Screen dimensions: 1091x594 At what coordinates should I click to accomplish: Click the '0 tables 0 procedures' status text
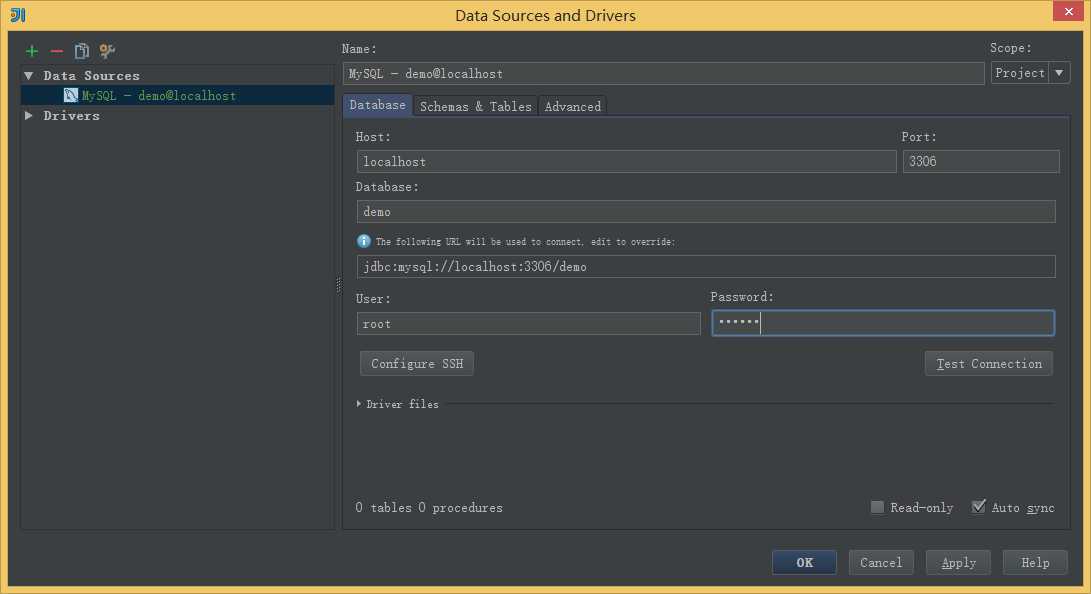(x=429, y=507)
